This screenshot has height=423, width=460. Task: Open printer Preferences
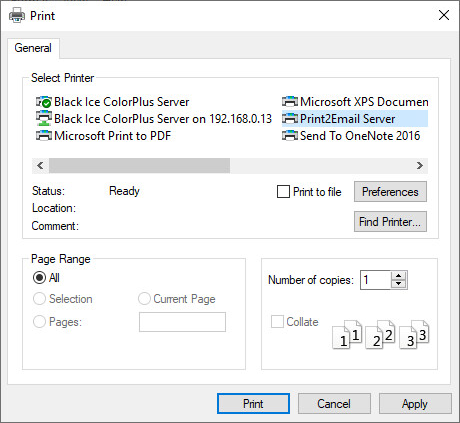pyautogui.click(x=390, y=192)
